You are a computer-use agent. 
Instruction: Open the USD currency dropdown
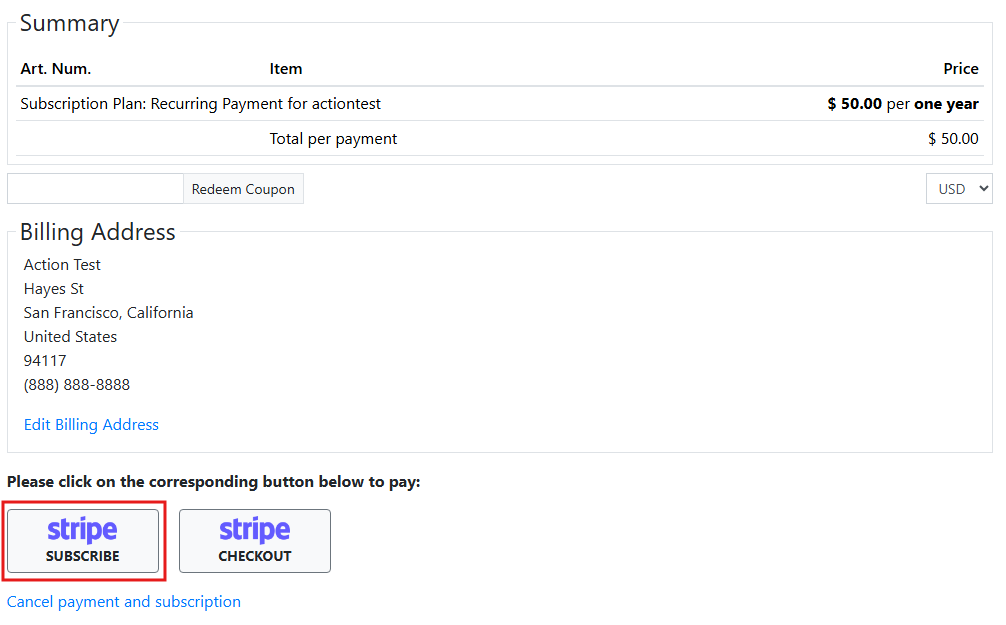958,189
